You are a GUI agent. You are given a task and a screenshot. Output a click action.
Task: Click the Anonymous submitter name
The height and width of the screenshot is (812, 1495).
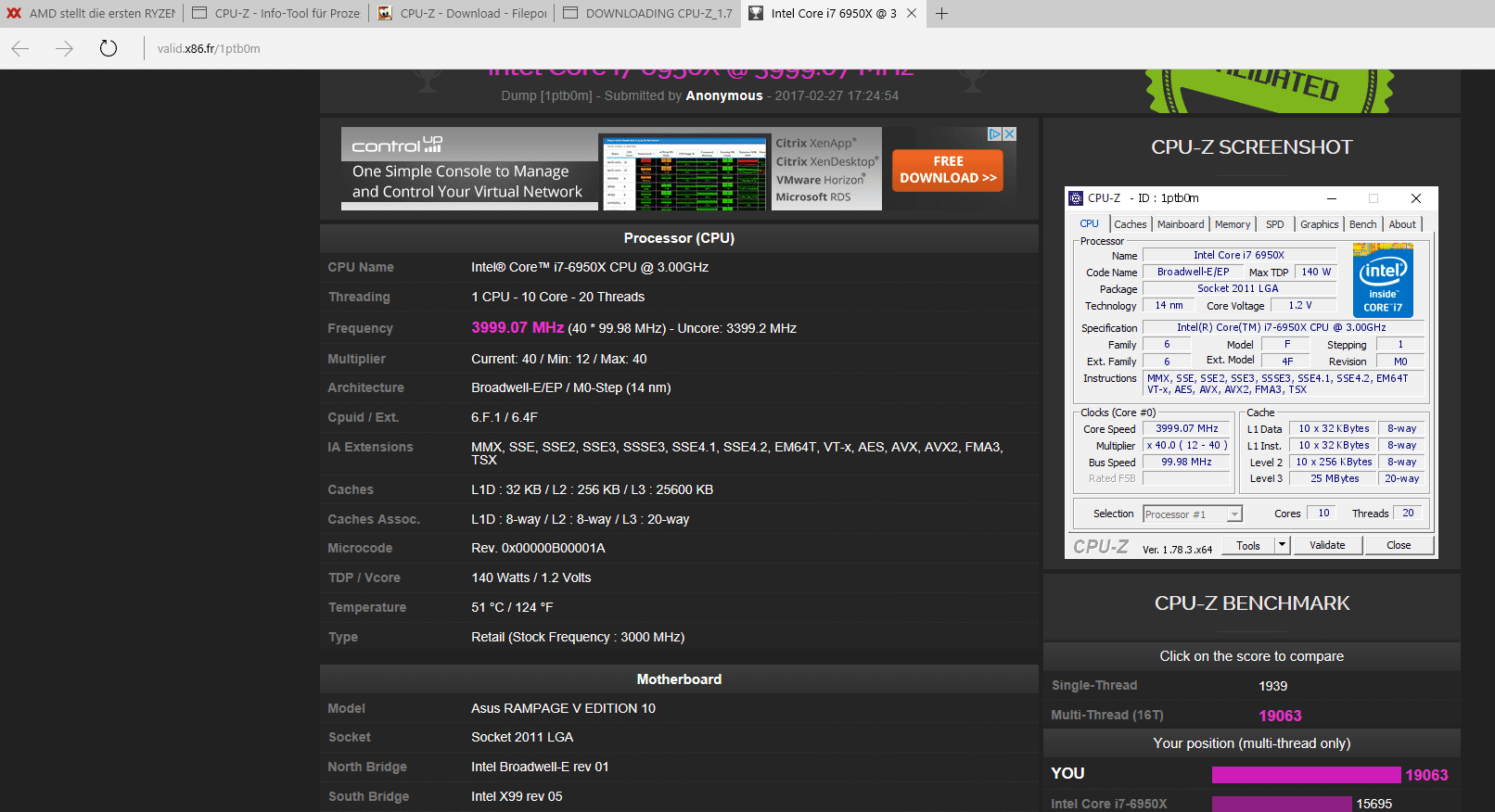click(724, 95)
